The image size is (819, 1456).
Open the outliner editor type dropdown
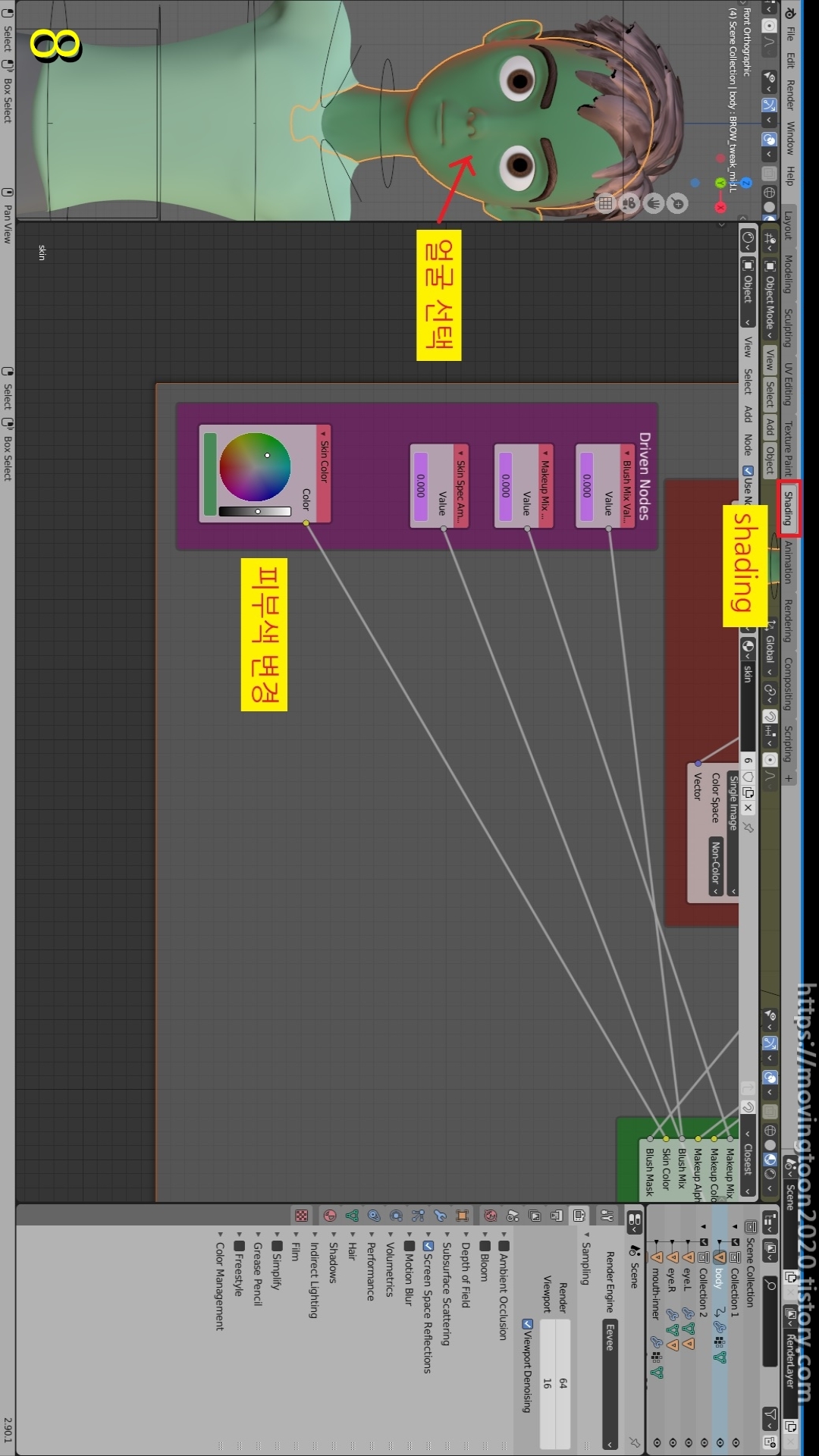point(770,1222)
